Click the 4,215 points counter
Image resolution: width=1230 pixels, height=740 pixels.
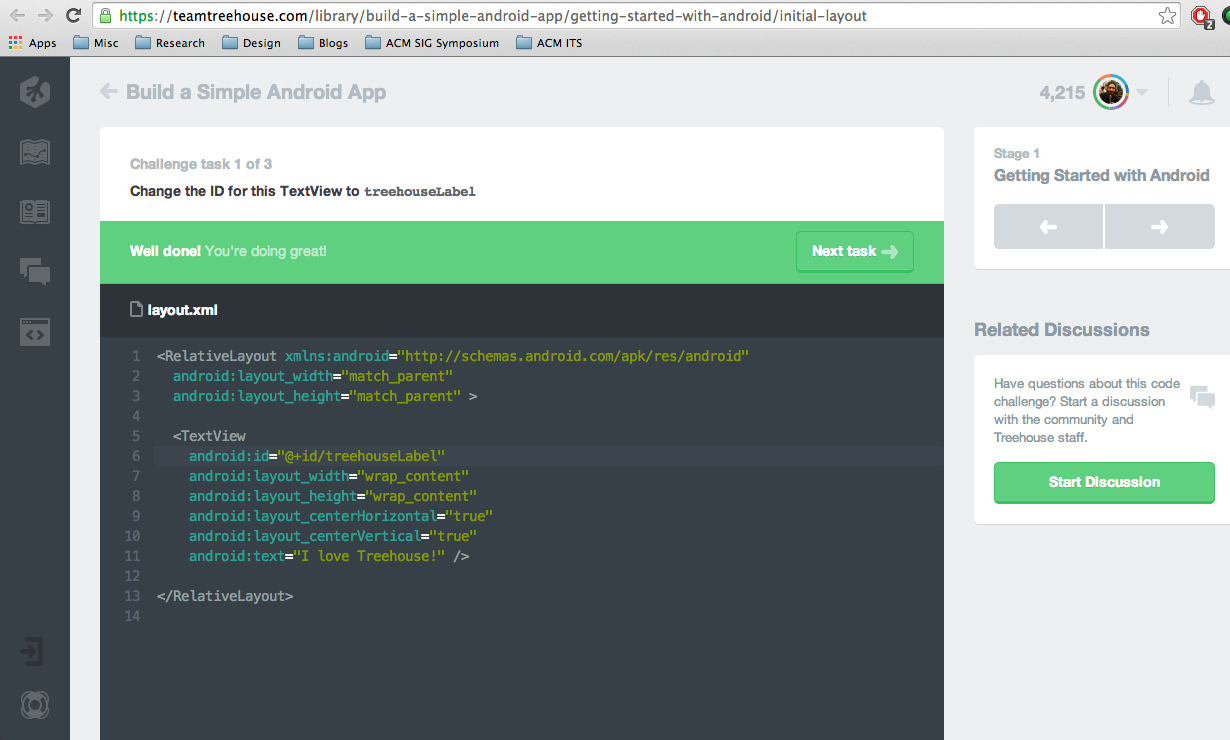1062,93
